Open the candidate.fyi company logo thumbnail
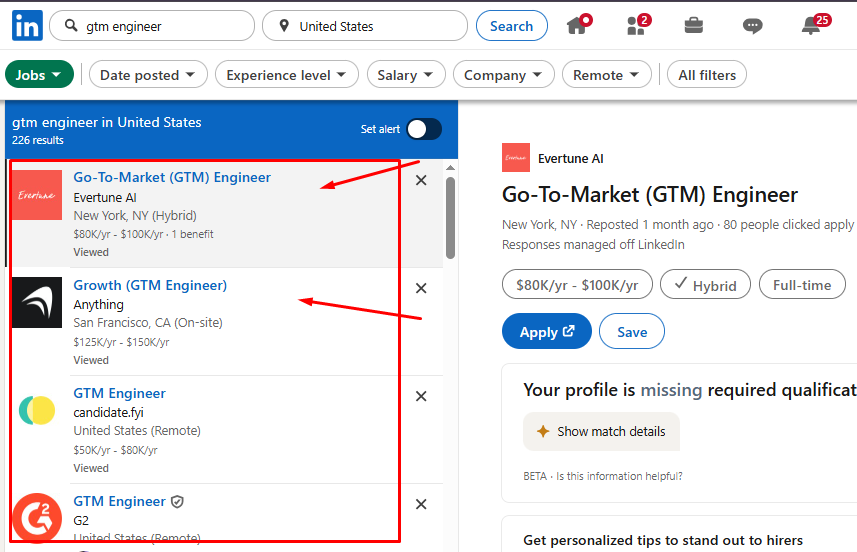This screenshot has width=857, height=552. (37, 410)
